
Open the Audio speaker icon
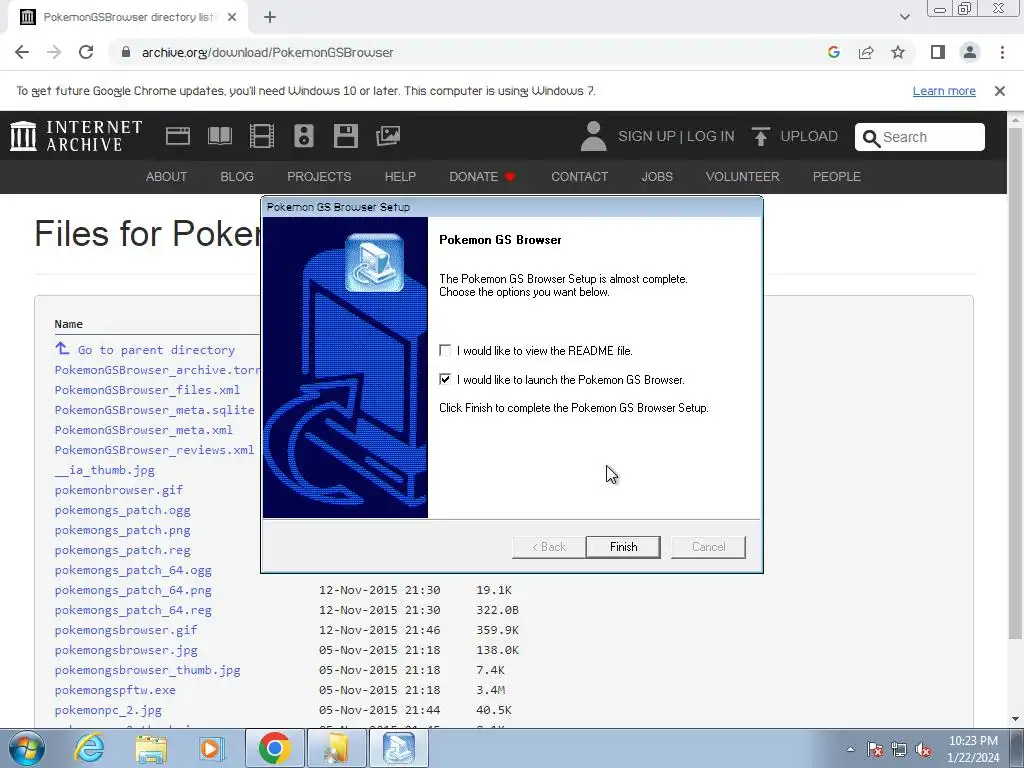click(304, 136)
